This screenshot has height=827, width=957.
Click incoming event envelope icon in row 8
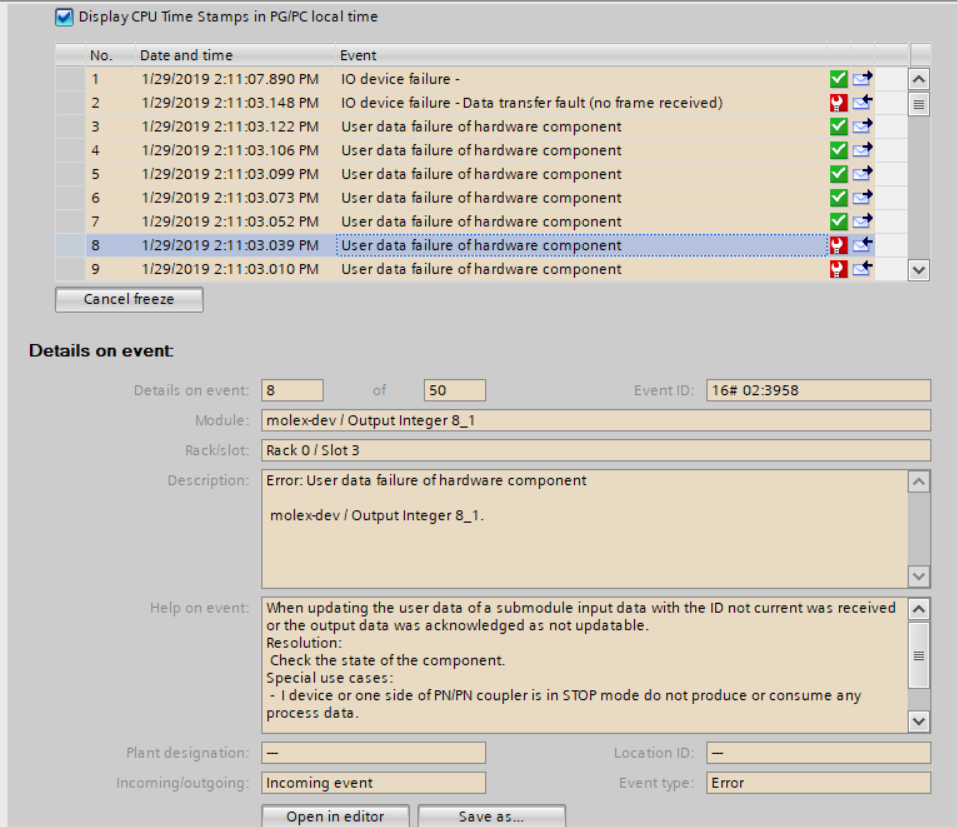(862, 245)
